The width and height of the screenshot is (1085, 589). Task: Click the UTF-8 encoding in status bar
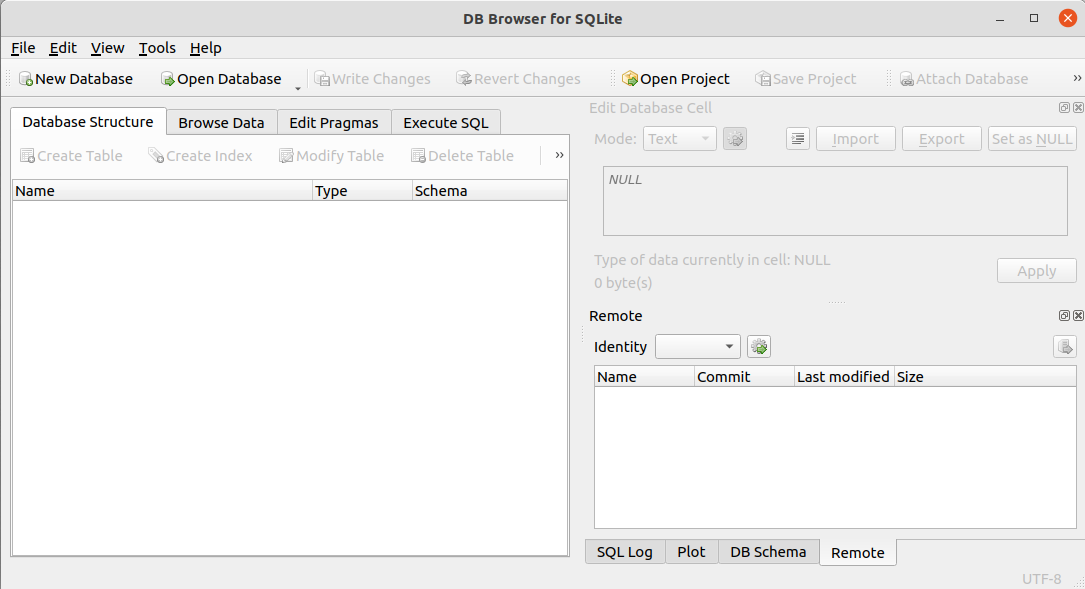[x=1041, y=579]
